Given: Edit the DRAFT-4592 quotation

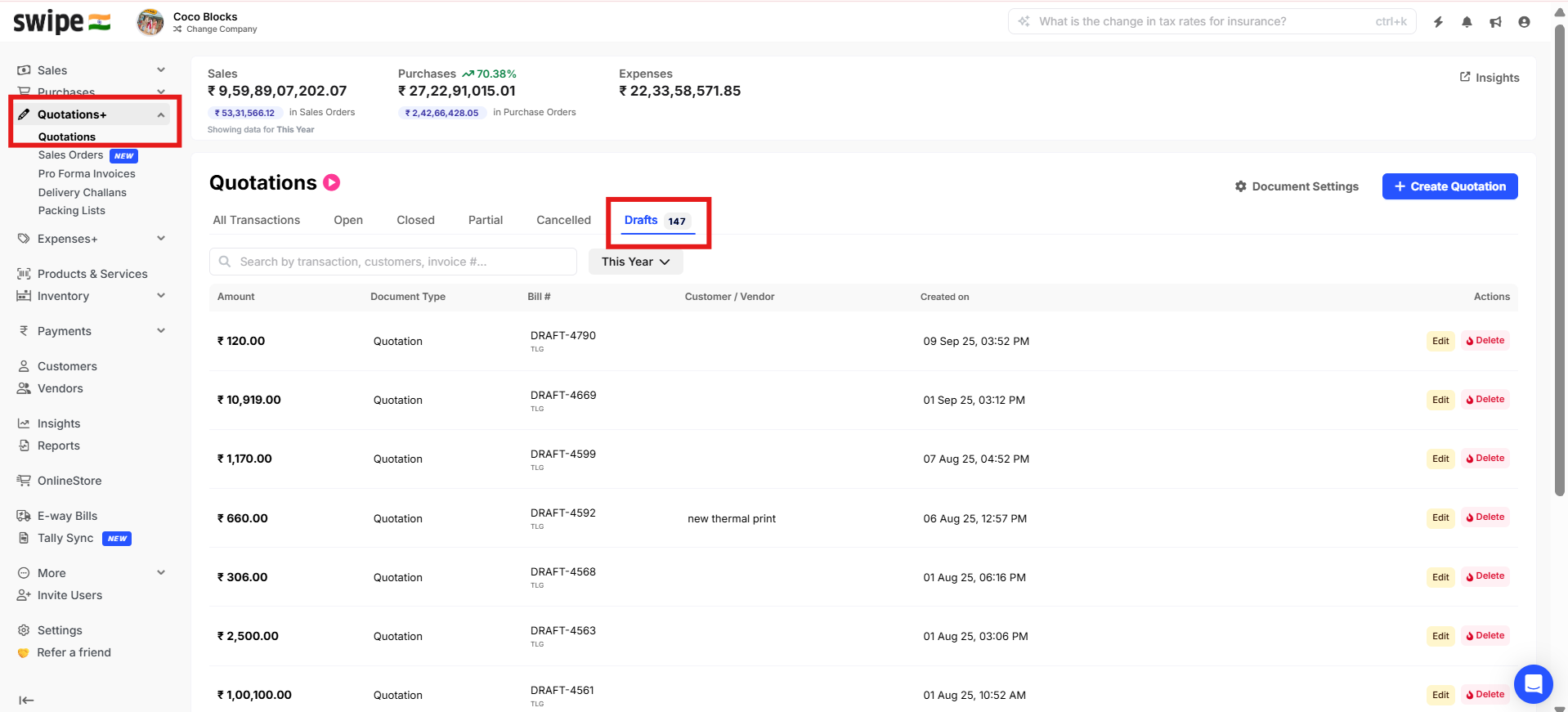Looking at the screenshot, I should pyautogui.click(x=1440, y=517).
